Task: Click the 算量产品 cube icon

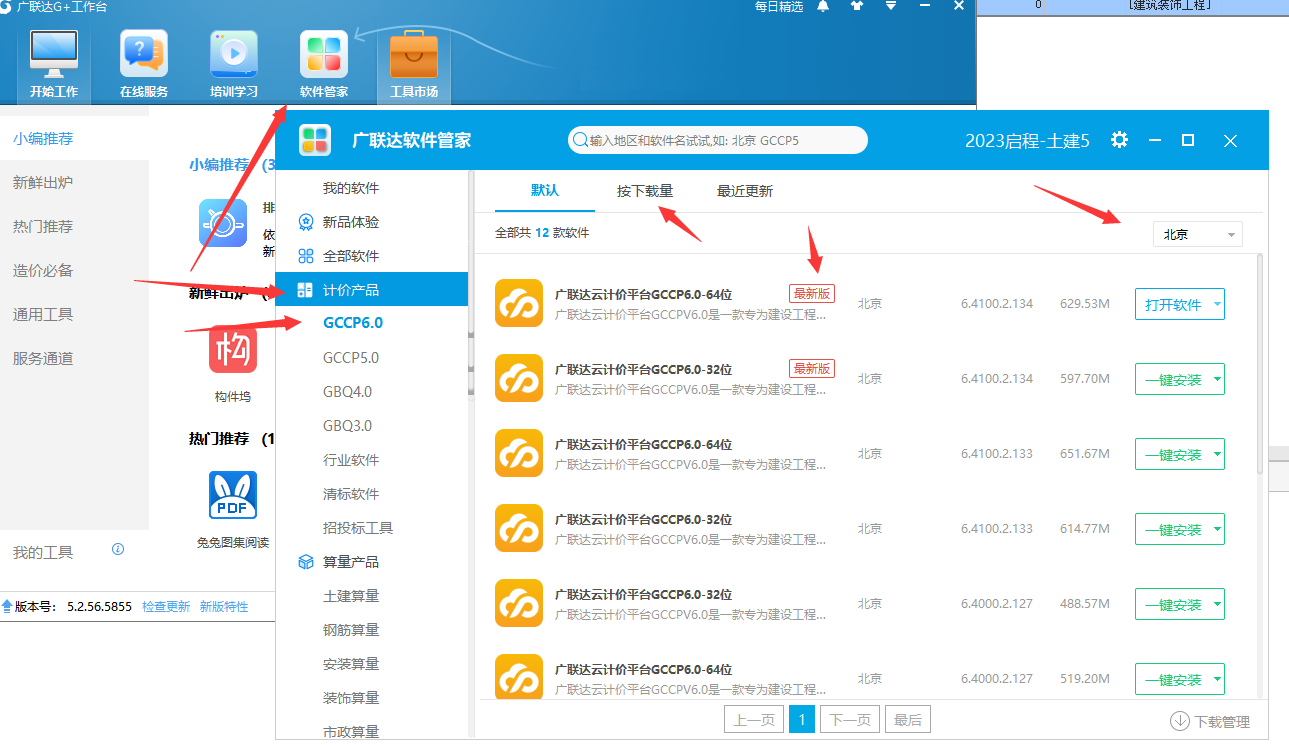Action: (x=306, y=562)
